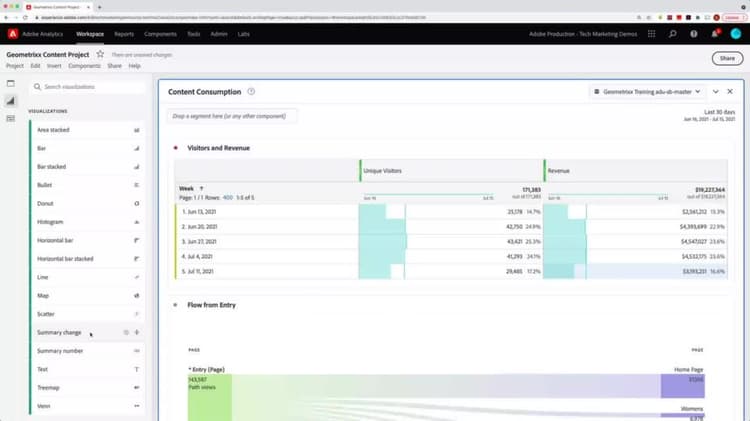This screenshot has height=421, width=750.
Task: Click the Home Page flow node
Action: 683,386
